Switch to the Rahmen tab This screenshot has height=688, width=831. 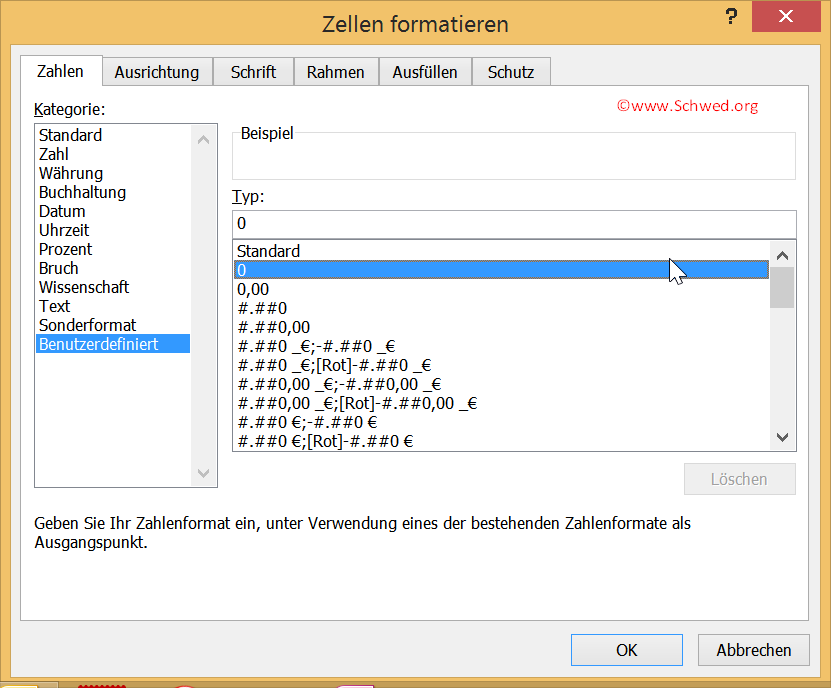pos(336,71)
